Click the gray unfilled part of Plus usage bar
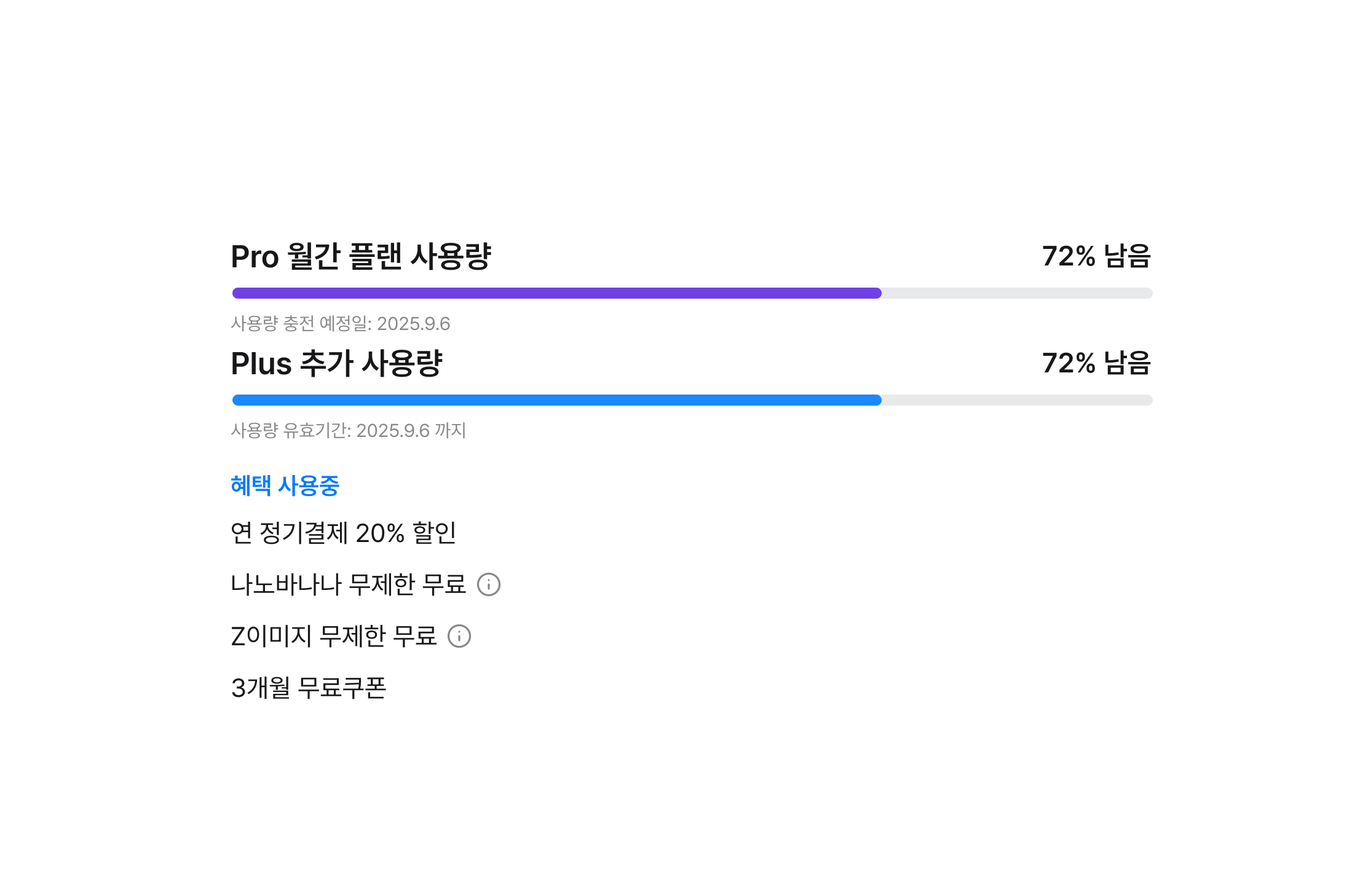The width and height of the screenshot is (1352, 896). 1017,400
